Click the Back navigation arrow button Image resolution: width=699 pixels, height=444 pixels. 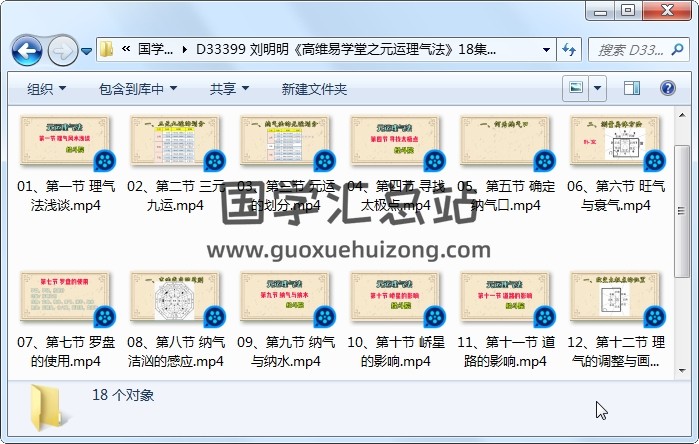(x=27, y=51)
